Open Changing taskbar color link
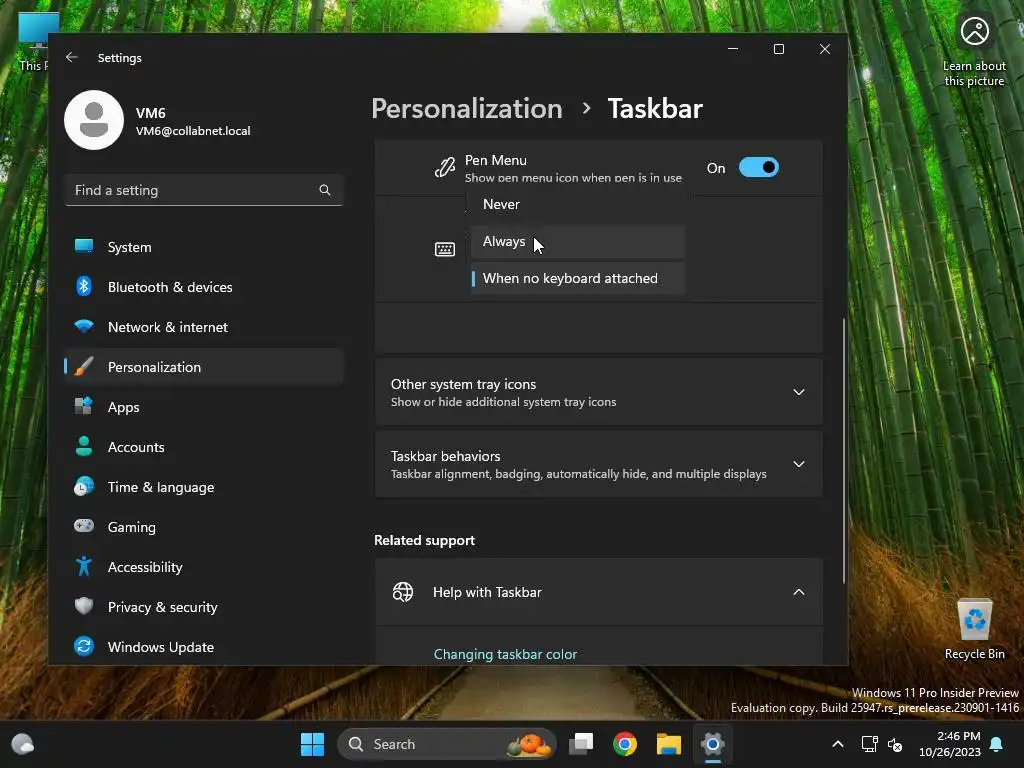 505,654
